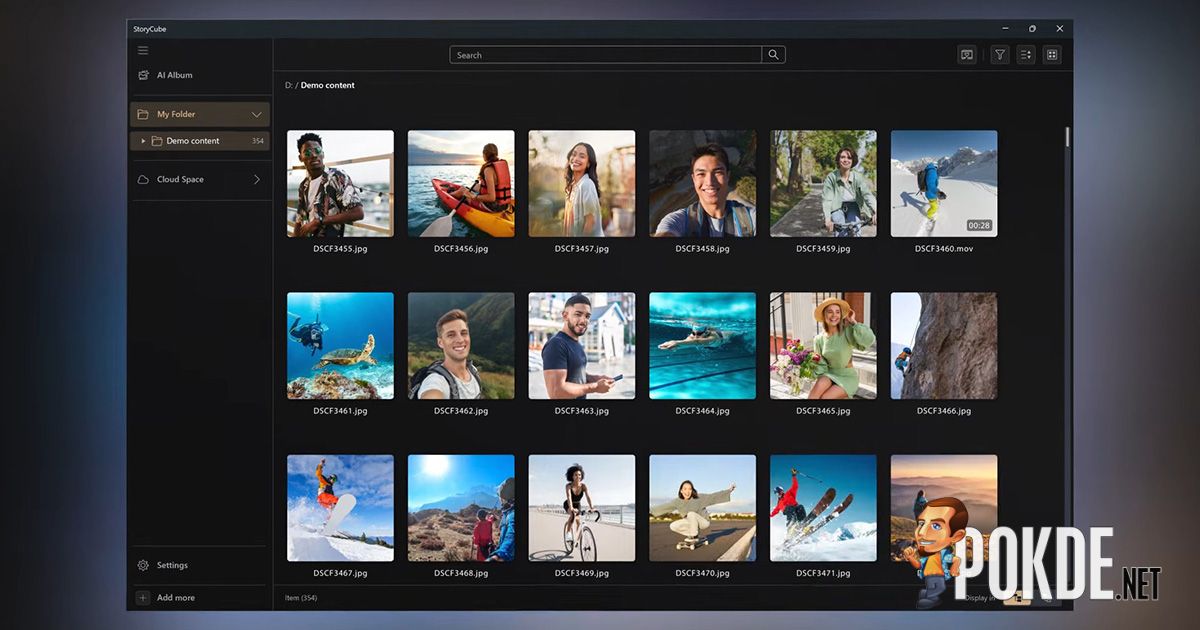Screen dimensions: 1200x630
Task: Open the sort order icon
Action: [x=1026, y=55]
